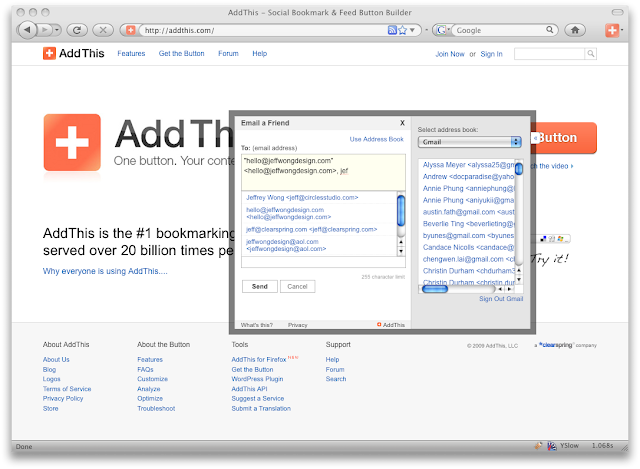Image resolution: width=640 pixels, height=469 pixels.
Task: Click the AddThis favicon in the address bar
Action: tap(130, 30)
